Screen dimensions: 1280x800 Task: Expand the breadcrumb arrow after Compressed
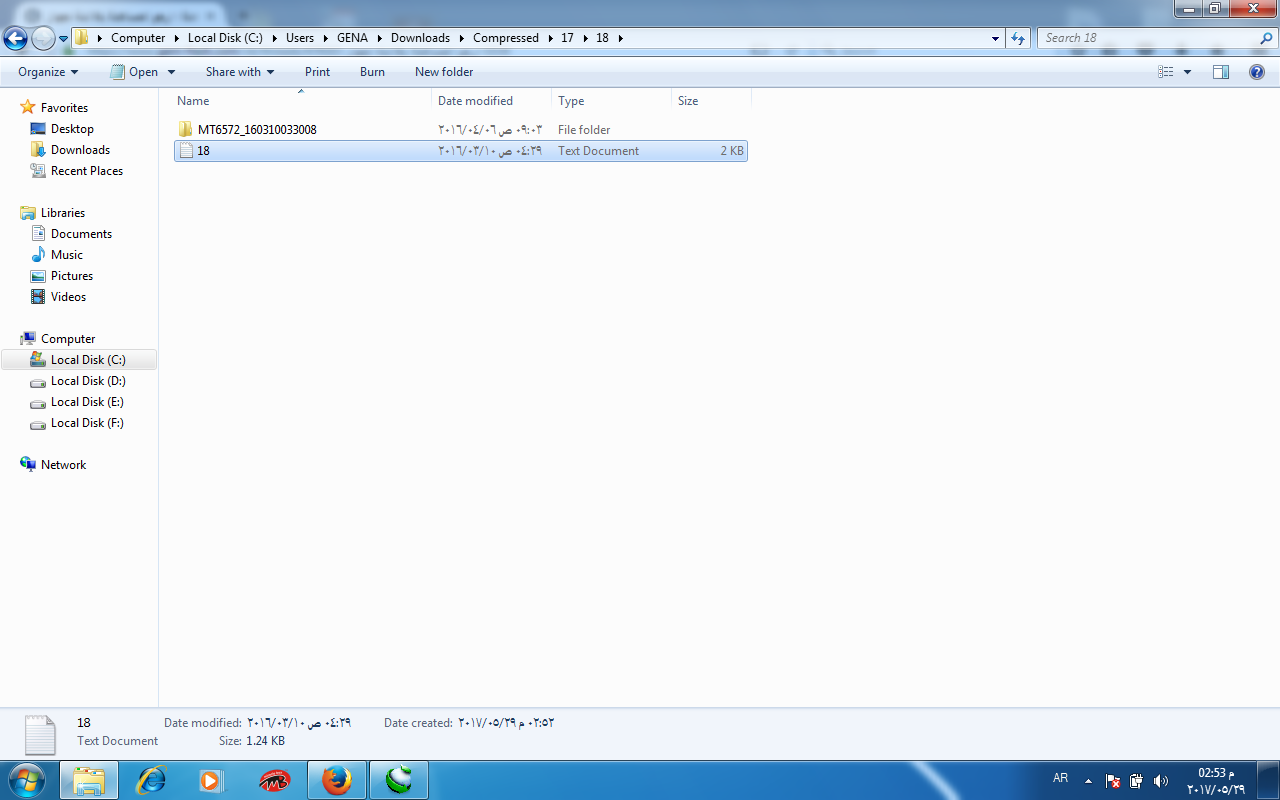[x=549, y=38]
